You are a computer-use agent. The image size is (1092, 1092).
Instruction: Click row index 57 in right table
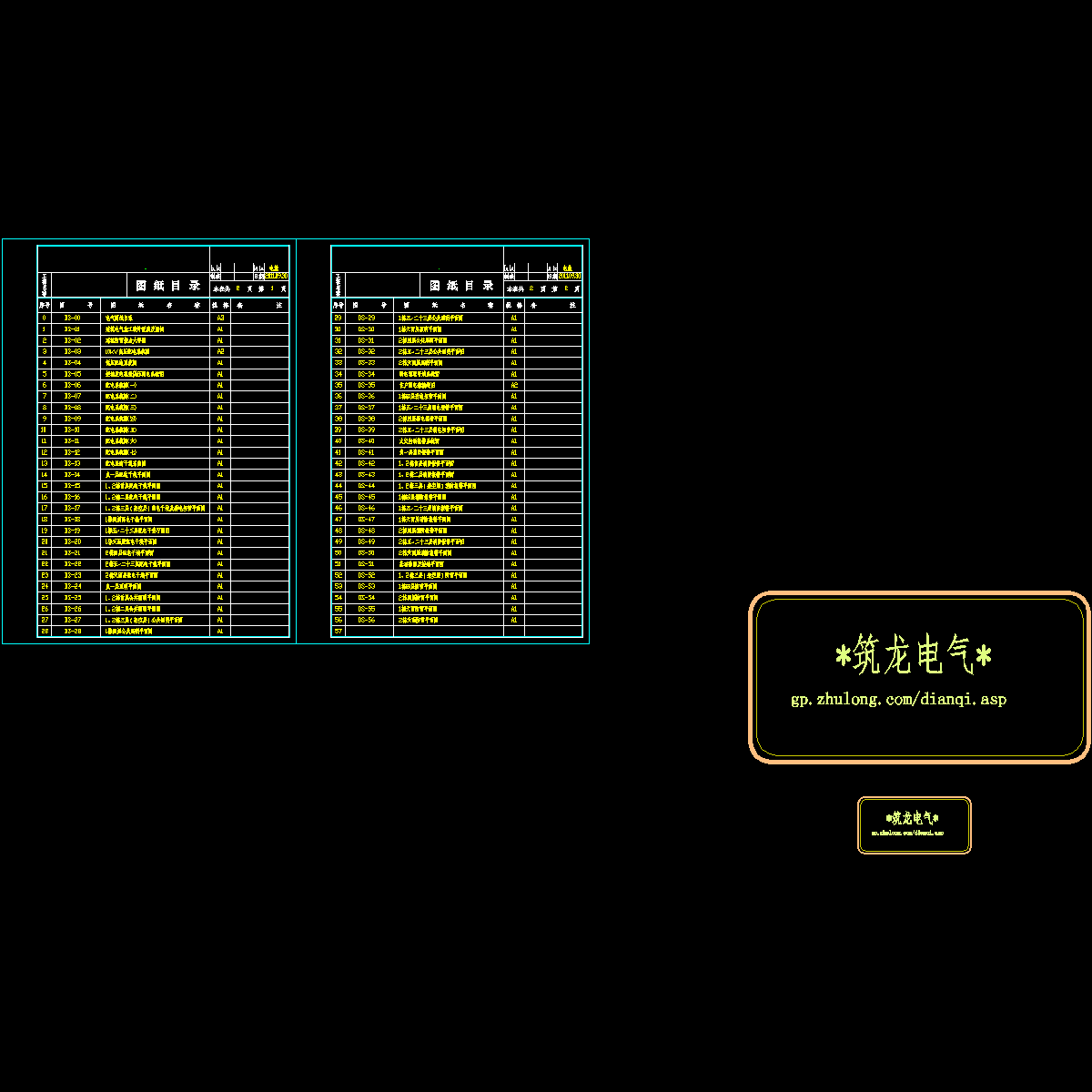coord(339,631)
